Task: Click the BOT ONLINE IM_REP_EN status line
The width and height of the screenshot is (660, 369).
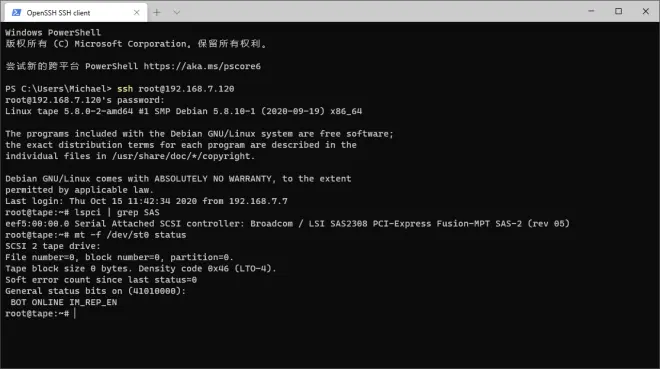Action: [64, 302]
